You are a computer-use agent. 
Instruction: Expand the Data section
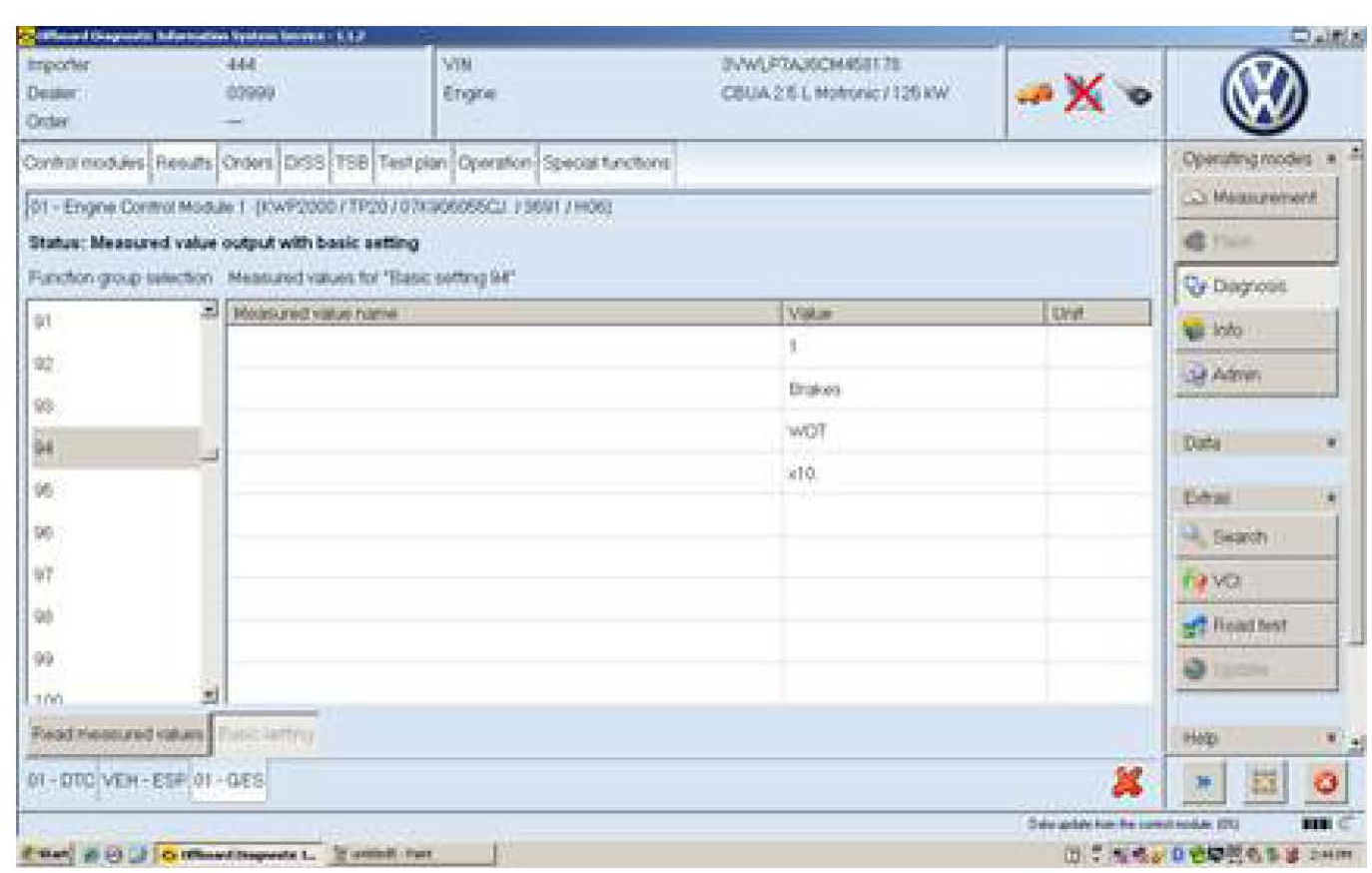[1330, 442]
